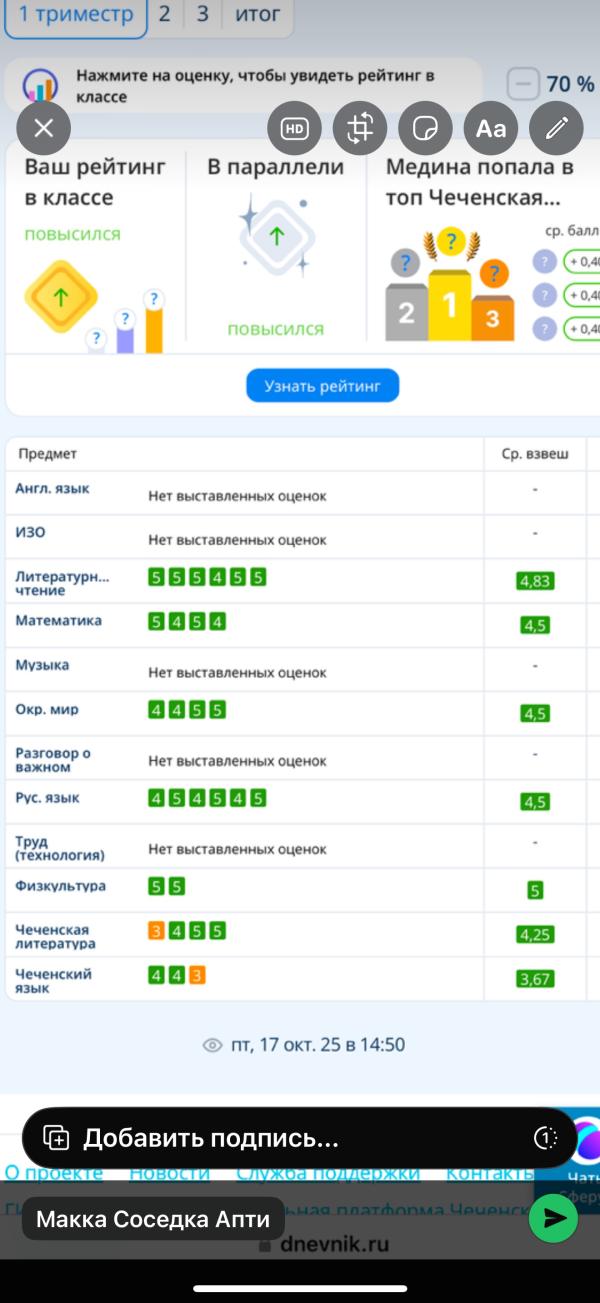Tap the Макка Соседка Апти recipient chip
The height and width of the screenshot is (1303, 600).
point(153,1219)
